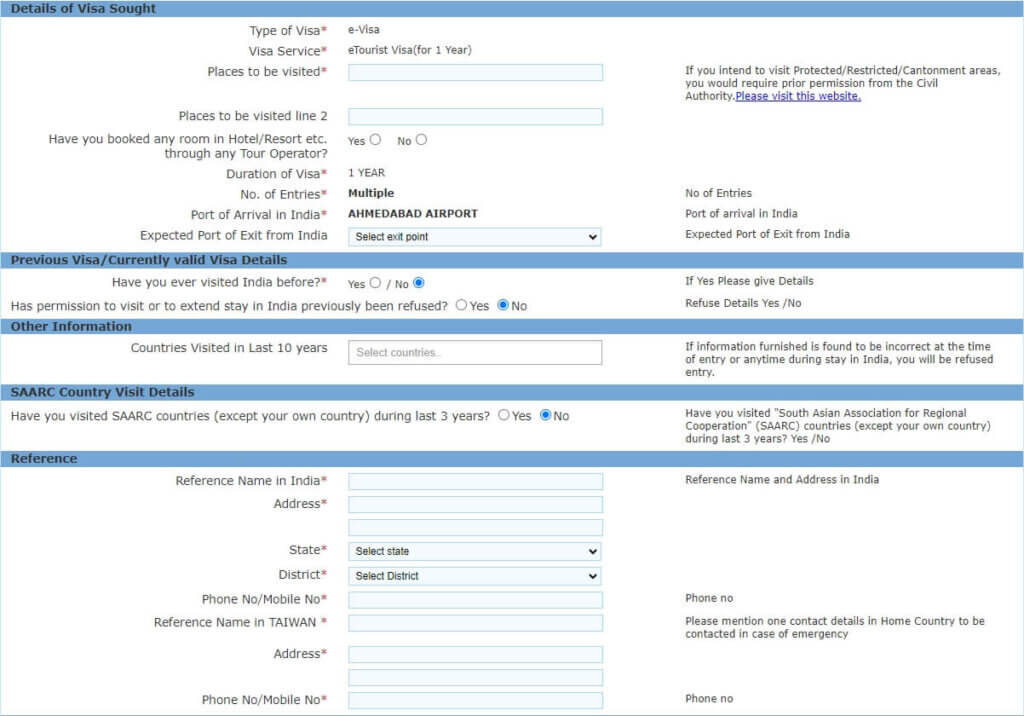Image resolution: width=1024 pixels, height=716 pixels.
Task: Click the Reference Name in India field
Action: pos(475,482)
